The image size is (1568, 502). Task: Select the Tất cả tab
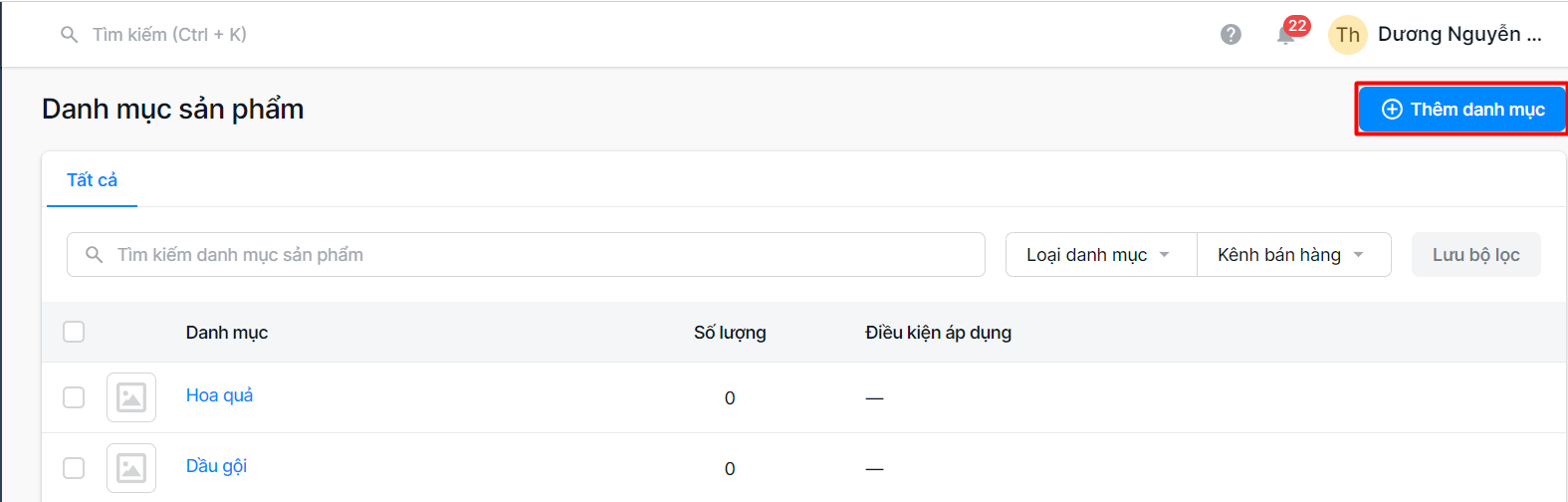(x=92, y=180)
